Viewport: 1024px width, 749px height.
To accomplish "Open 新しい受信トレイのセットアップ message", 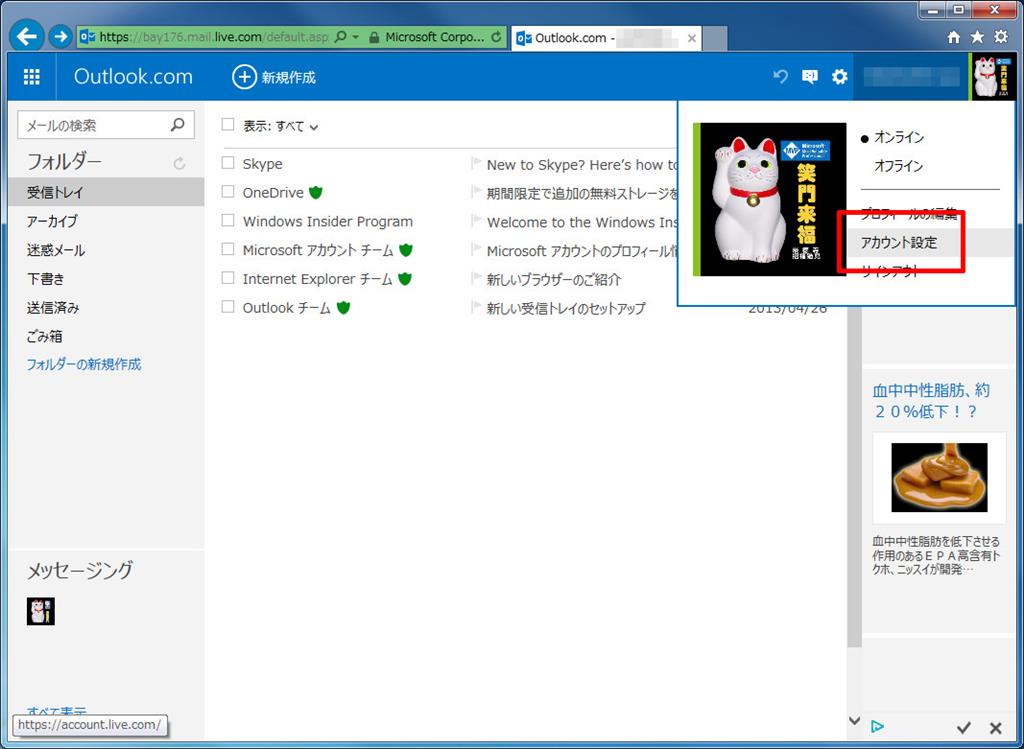I will tap(566, 308).
